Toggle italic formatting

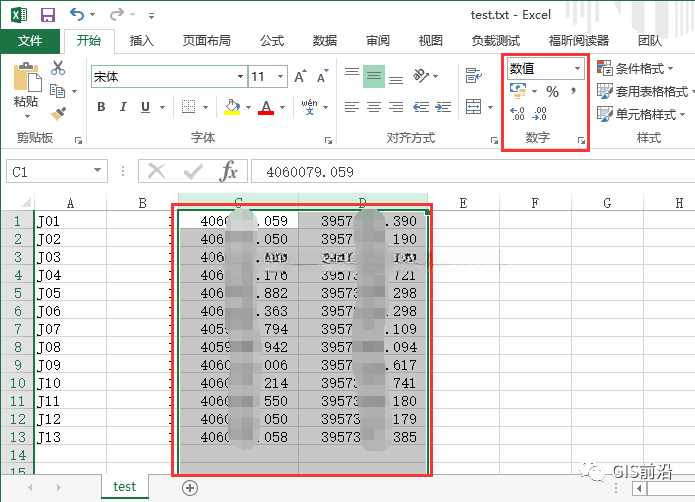click(123, 107)
